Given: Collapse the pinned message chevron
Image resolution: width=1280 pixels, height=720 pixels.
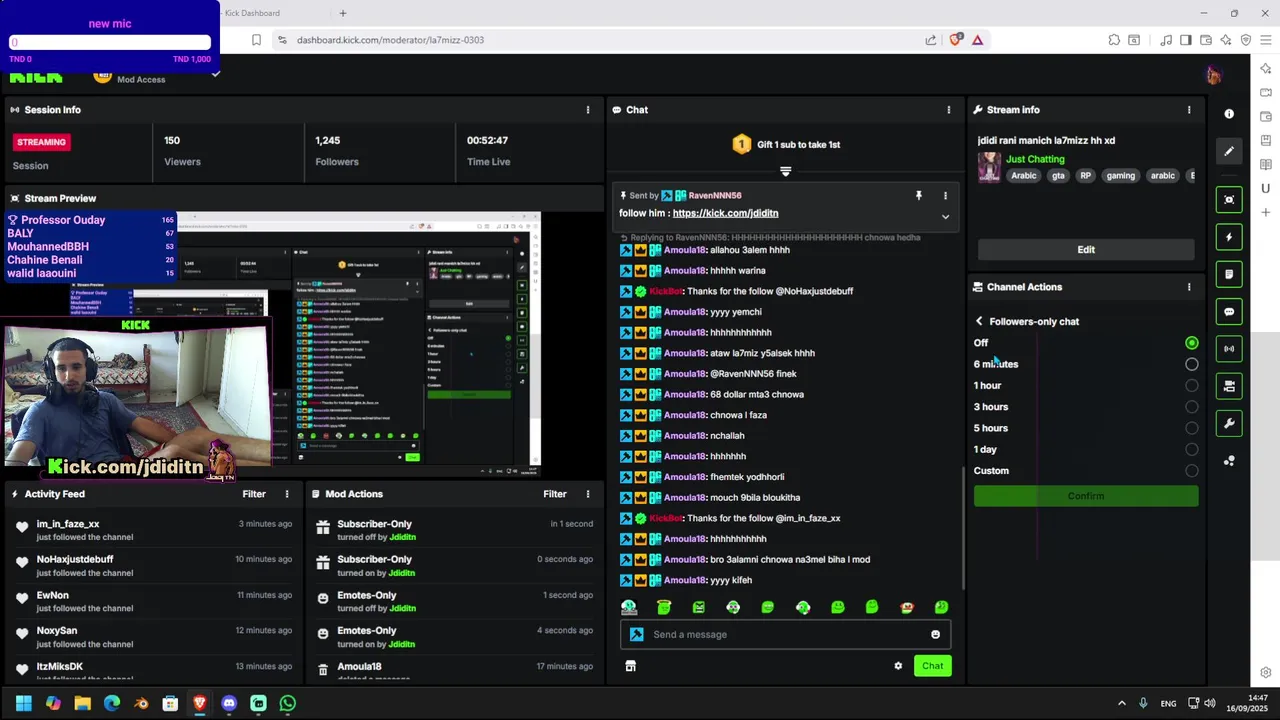Looking at the screenshot, I should point(945,216).
